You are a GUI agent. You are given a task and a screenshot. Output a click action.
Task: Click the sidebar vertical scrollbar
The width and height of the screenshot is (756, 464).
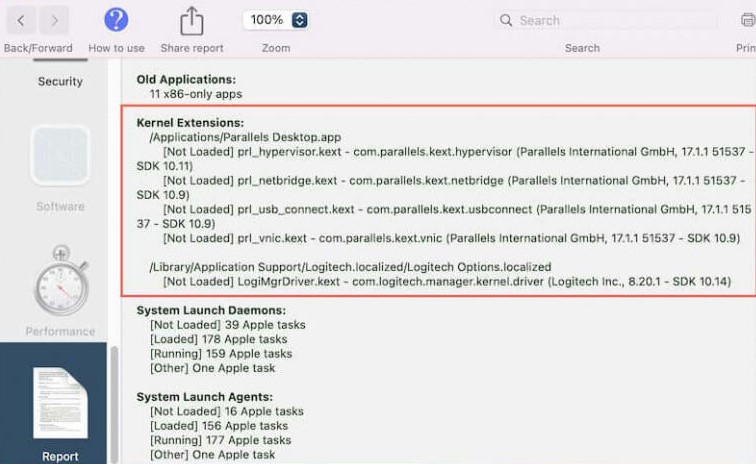pos(114,404)
